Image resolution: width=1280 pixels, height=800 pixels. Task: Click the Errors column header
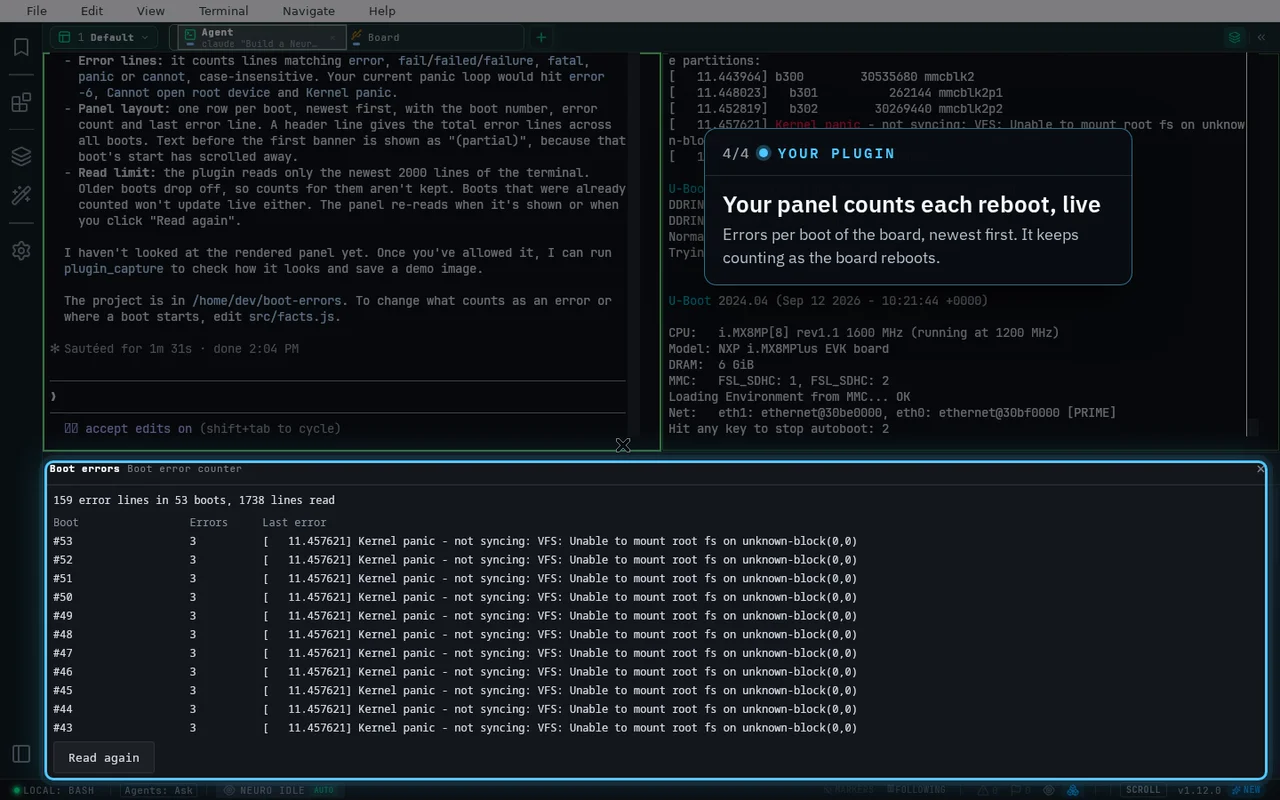click(x=209, y=522)
